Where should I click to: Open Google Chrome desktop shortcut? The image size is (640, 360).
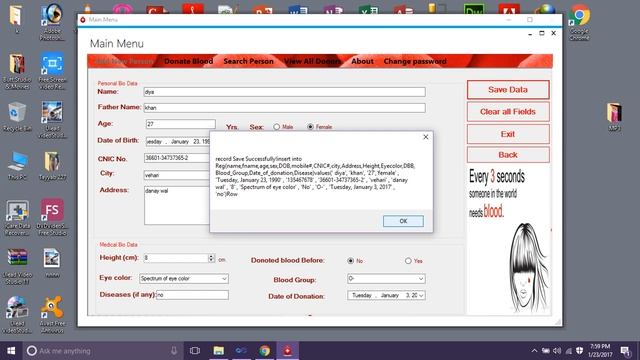pyautogui.click(x=579, y=22)
